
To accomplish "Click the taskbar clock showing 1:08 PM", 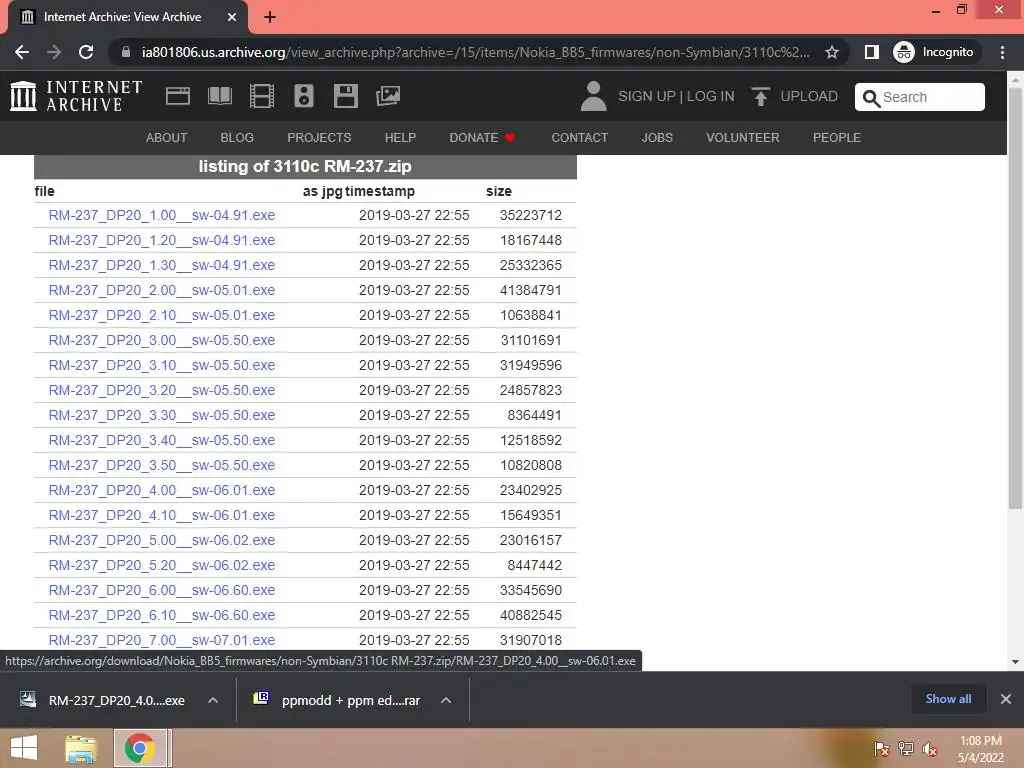I will tap(981, 748).
